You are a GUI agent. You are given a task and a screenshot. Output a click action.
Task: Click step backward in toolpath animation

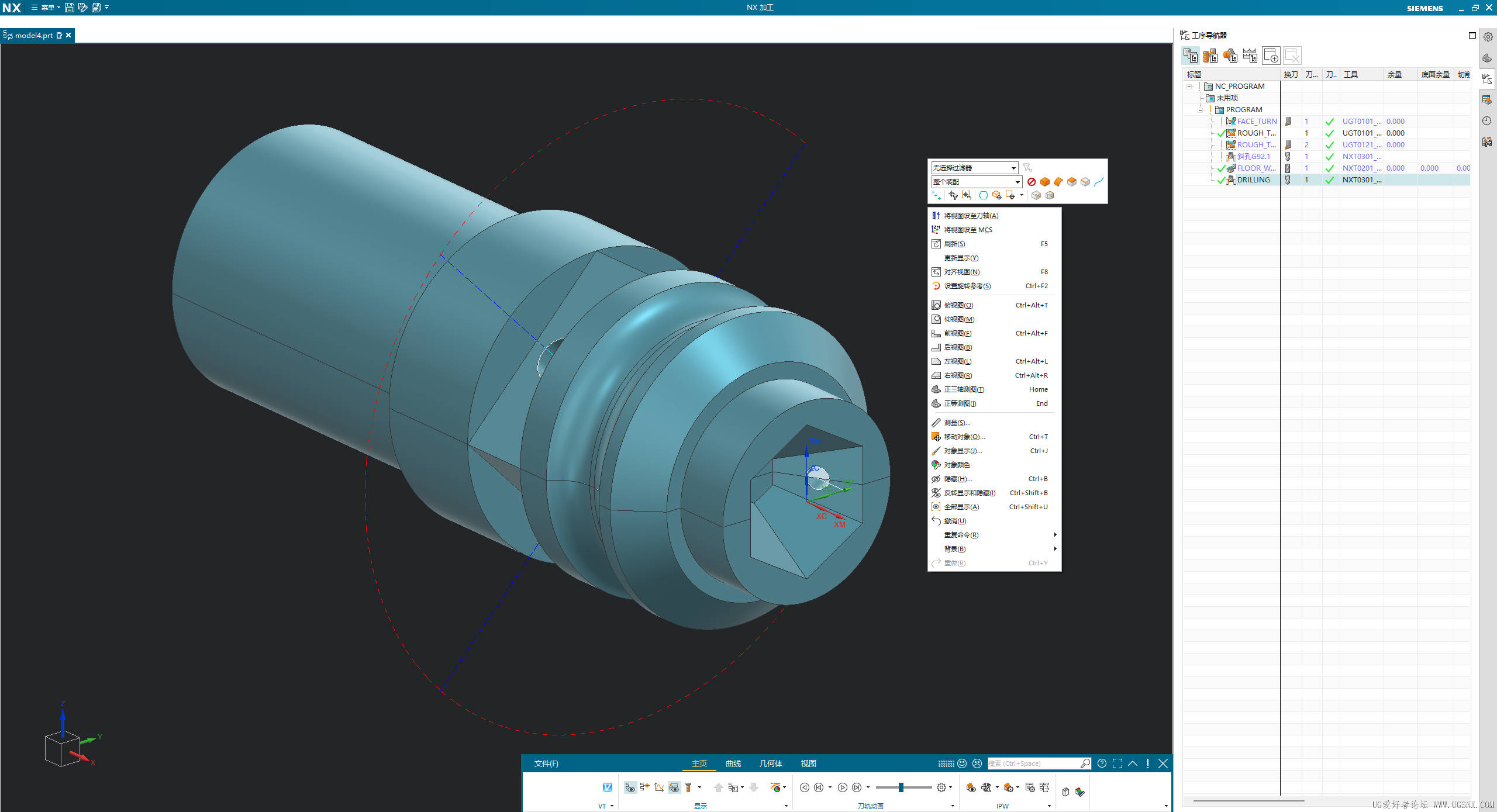pyautogui.click(x=819, y=787)
